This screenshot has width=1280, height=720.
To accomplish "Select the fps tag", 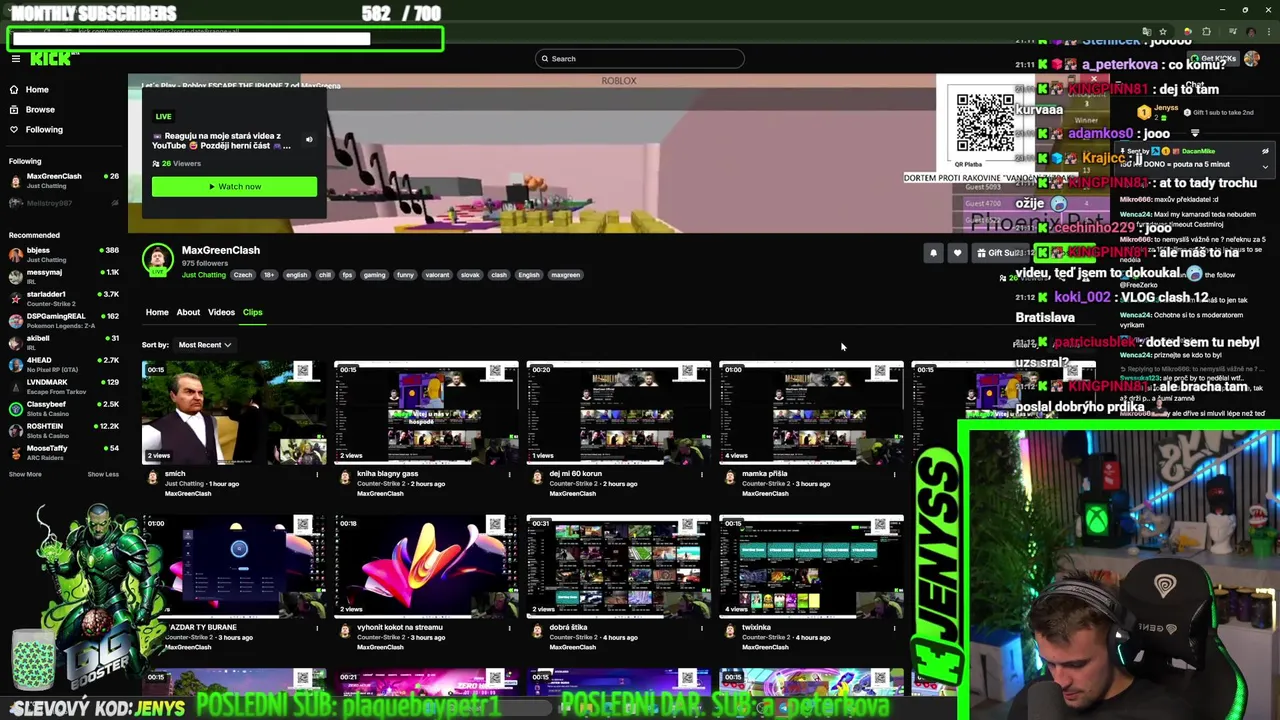I will (347, 275).
